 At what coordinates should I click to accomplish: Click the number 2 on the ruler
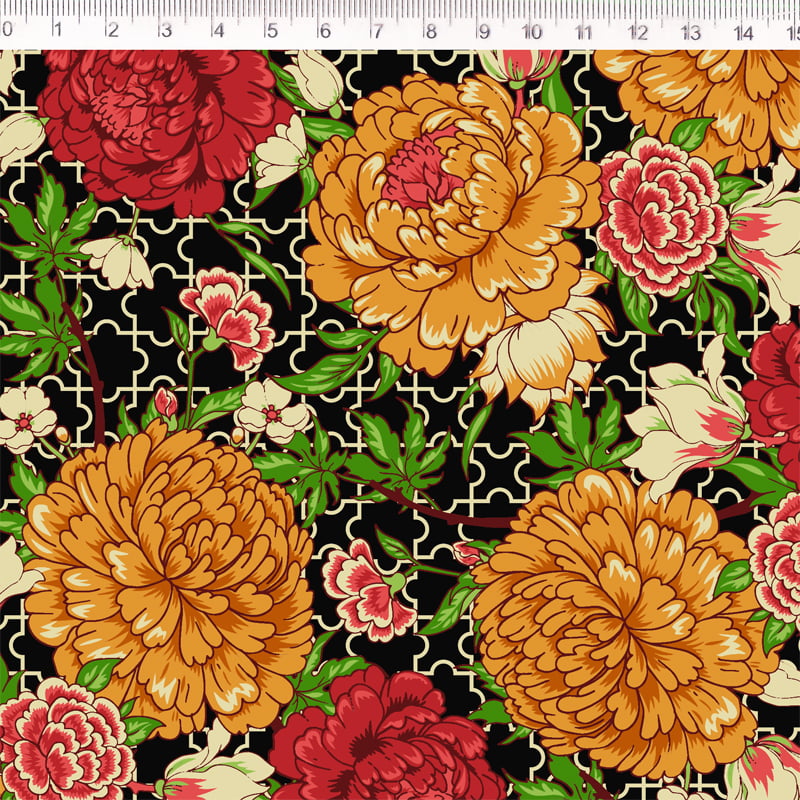[112, 30]
